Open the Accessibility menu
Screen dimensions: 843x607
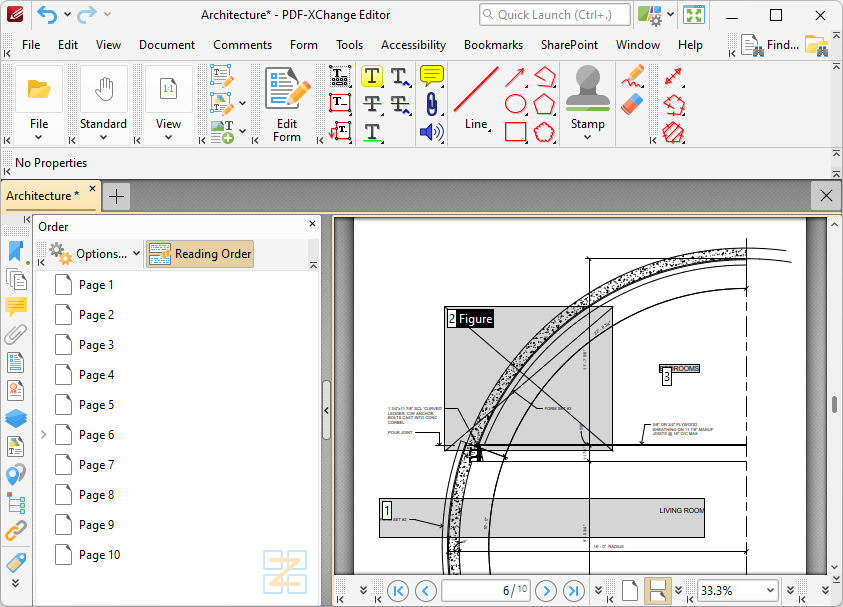pyautogui.click(x=413, y=45)
